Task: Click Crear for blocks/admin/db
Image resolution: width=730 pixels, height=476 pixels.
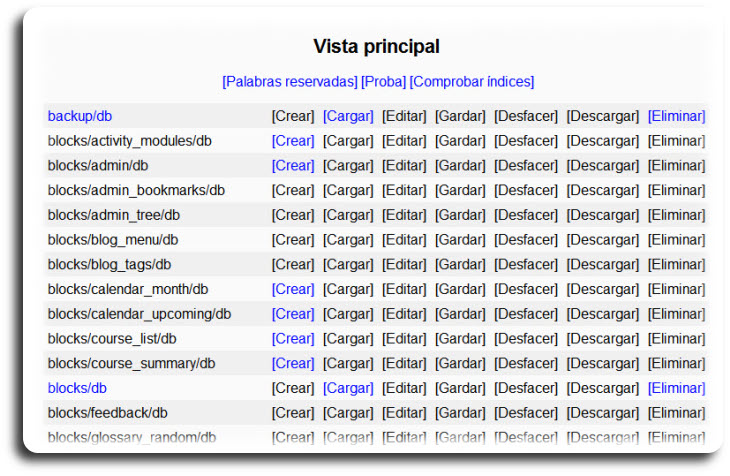Action: [293, 166]
